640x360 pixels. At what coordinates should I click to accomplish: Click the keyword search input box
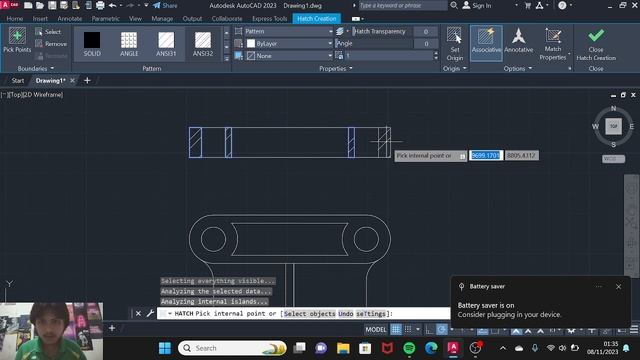pyautogui.click(x=402, y=6)
